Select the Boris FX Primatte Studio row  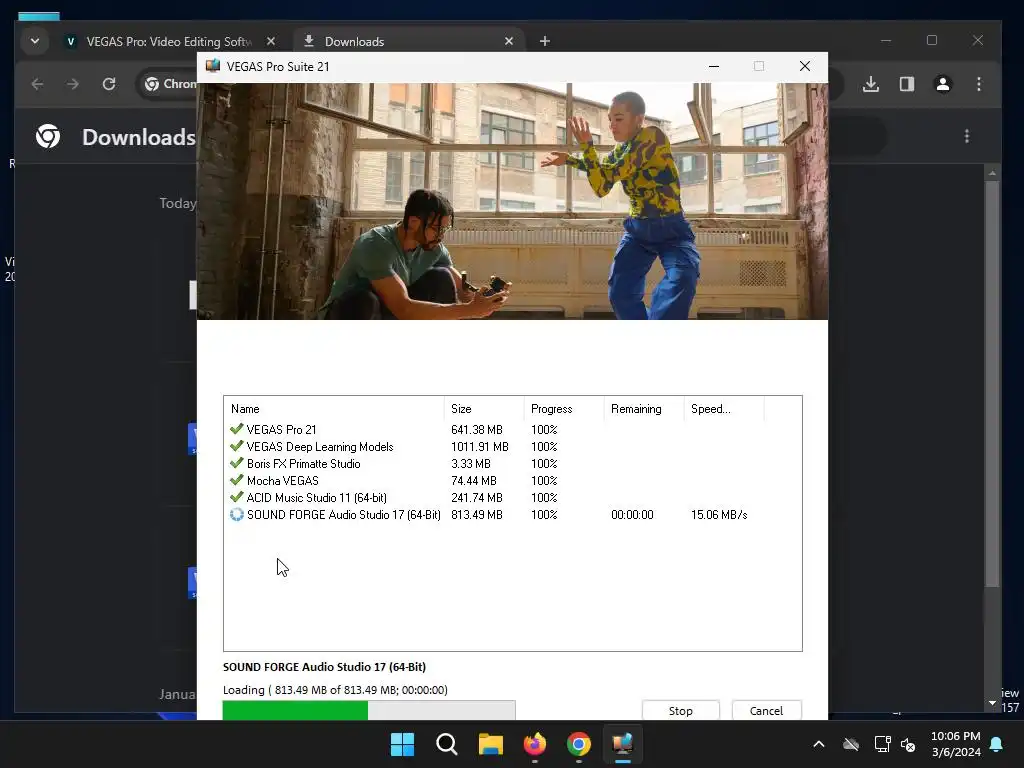(513, 464)
